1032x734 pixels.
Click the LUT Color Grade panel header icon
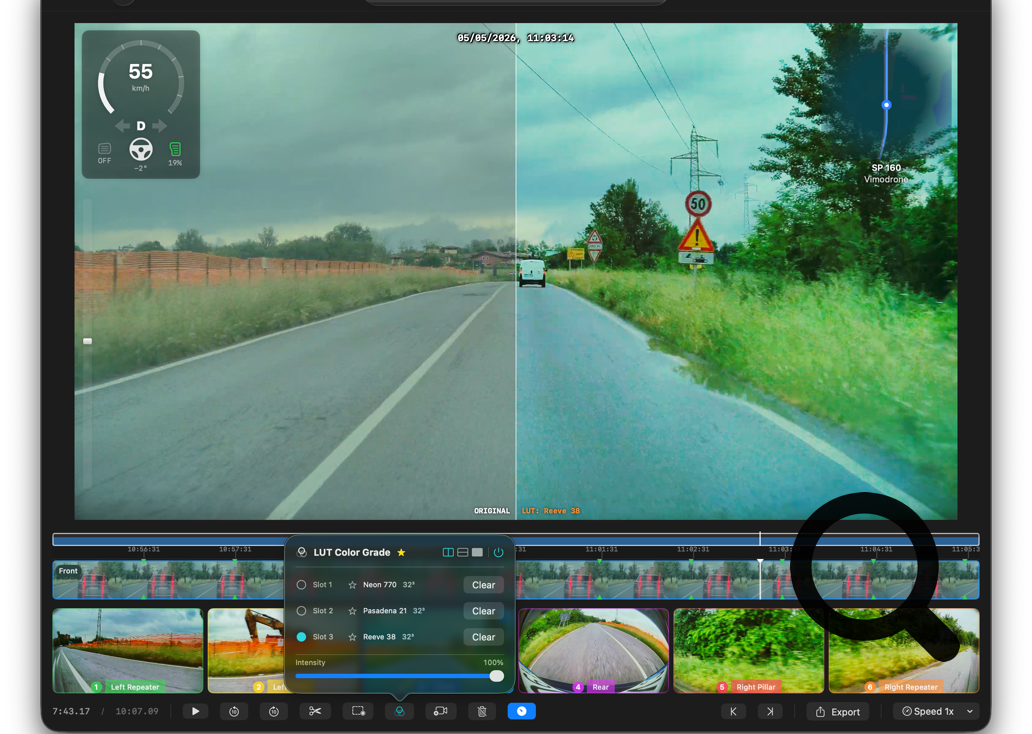(x=302, y=552)
